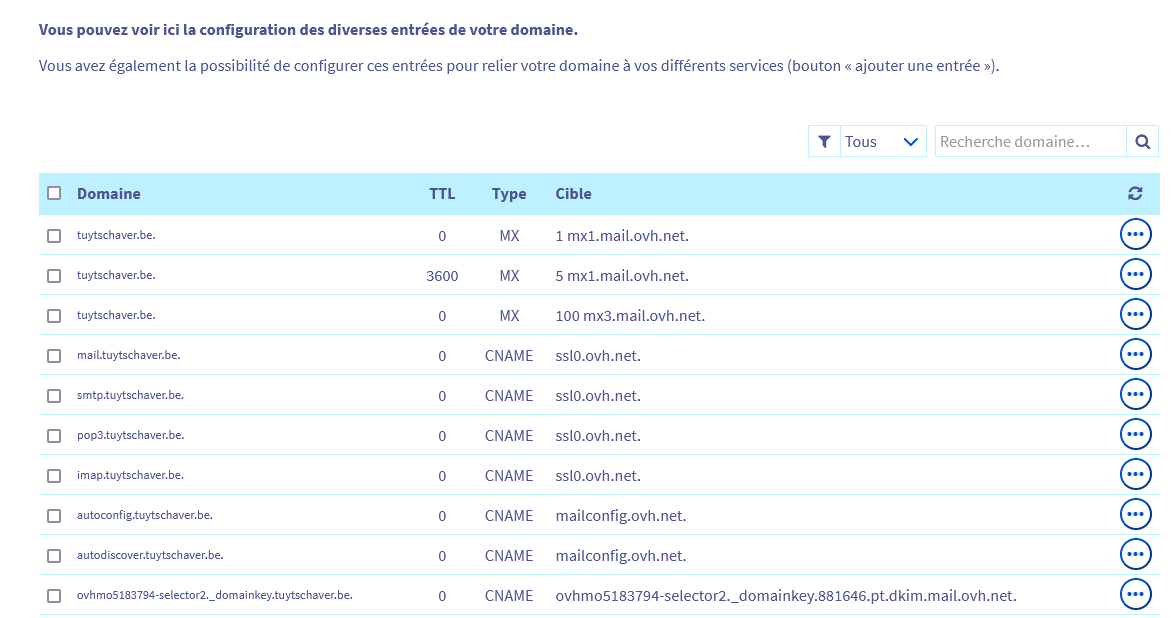This screenshot has width=1176, height=618.
Task: Click the 'TTL' column header
Action: pos(442,194)
